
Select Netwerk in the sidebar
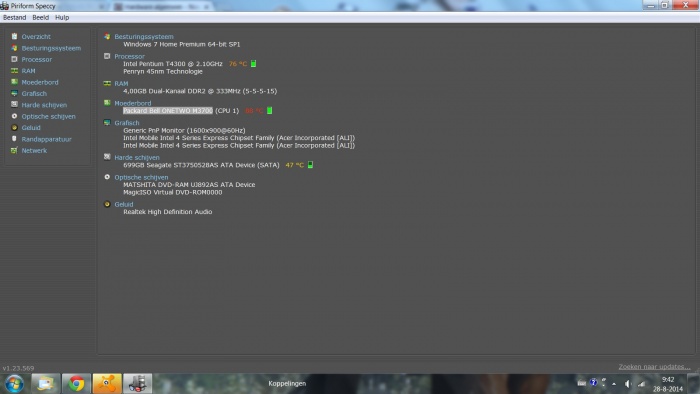click(34, 150)
